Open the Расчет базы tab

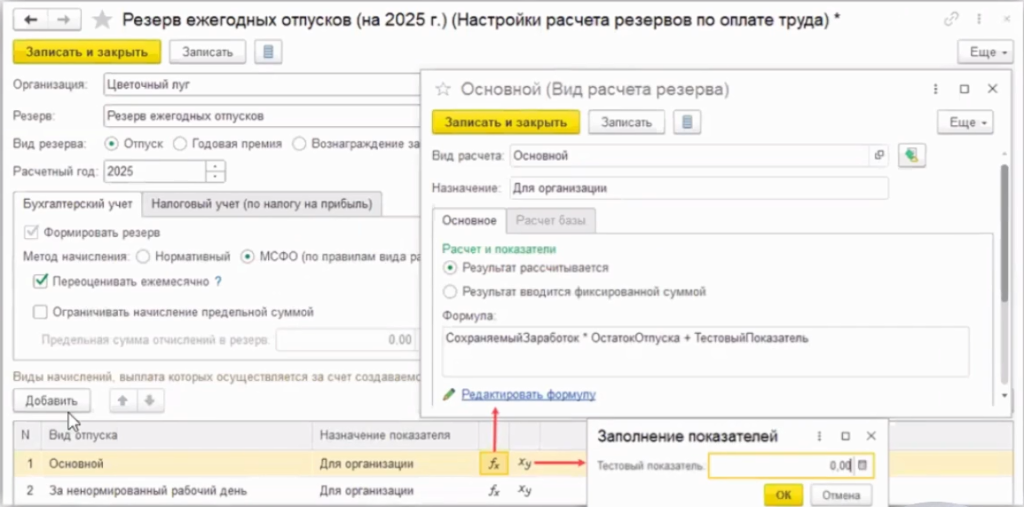[x=551, y=221]
